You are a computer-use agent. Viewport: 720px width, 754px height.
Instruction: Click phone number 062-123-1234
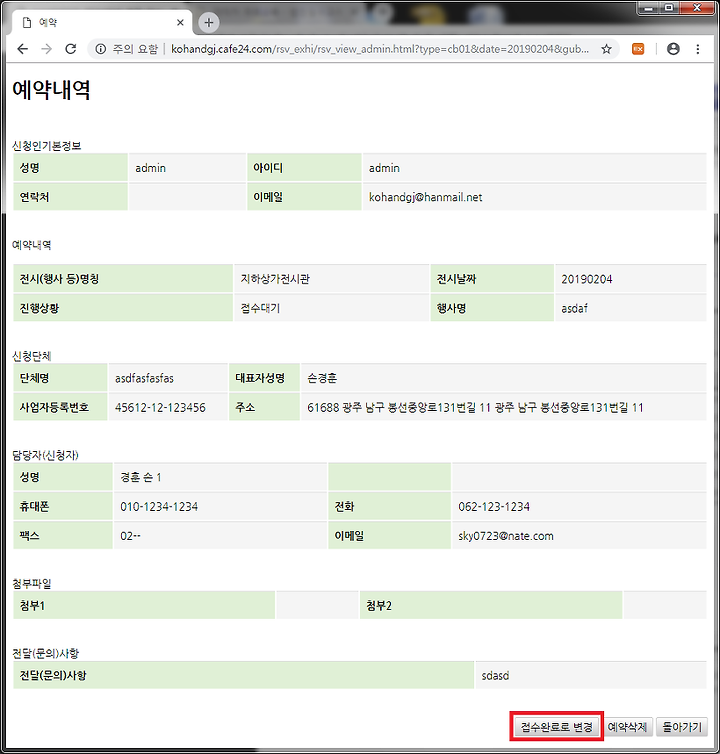494,507
